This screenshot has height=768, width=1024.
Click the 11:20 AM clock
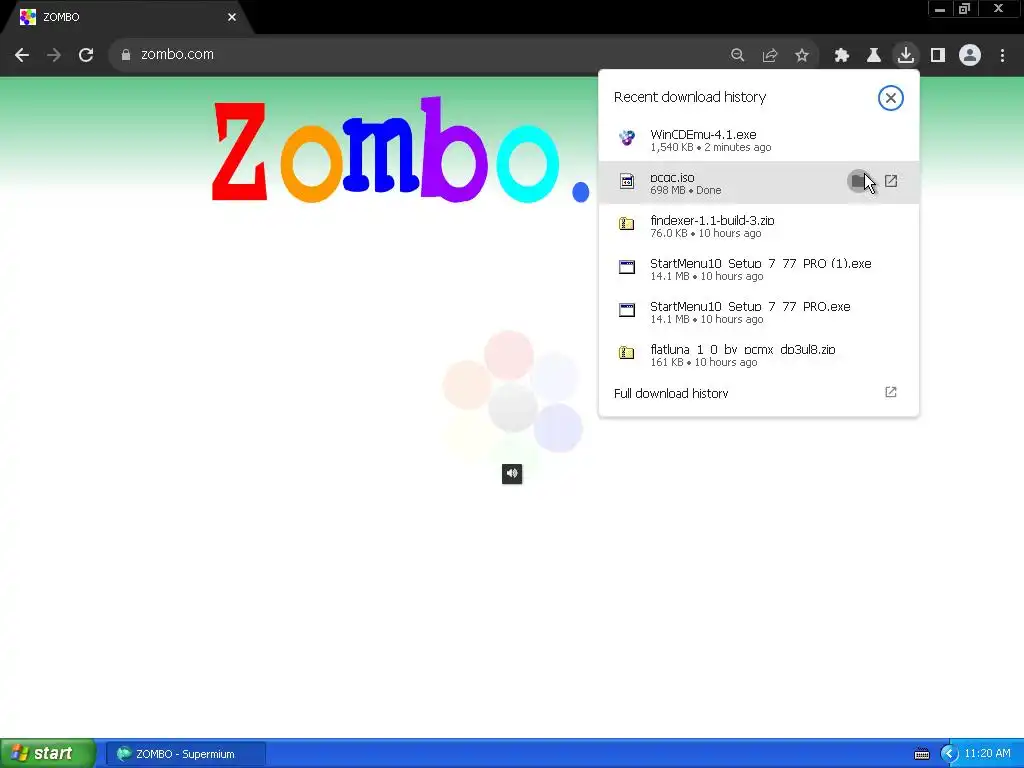point(987,754)
